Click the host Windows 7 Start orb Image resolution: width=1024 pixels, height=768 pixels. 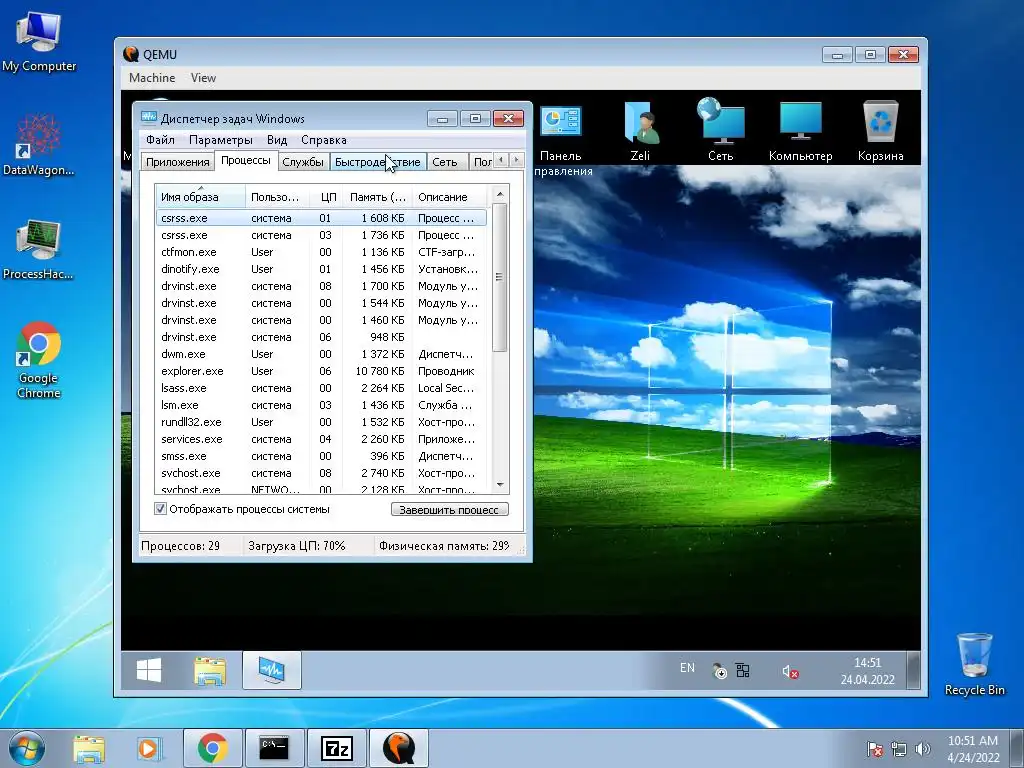pyautogui.click(x=27, y=748)
